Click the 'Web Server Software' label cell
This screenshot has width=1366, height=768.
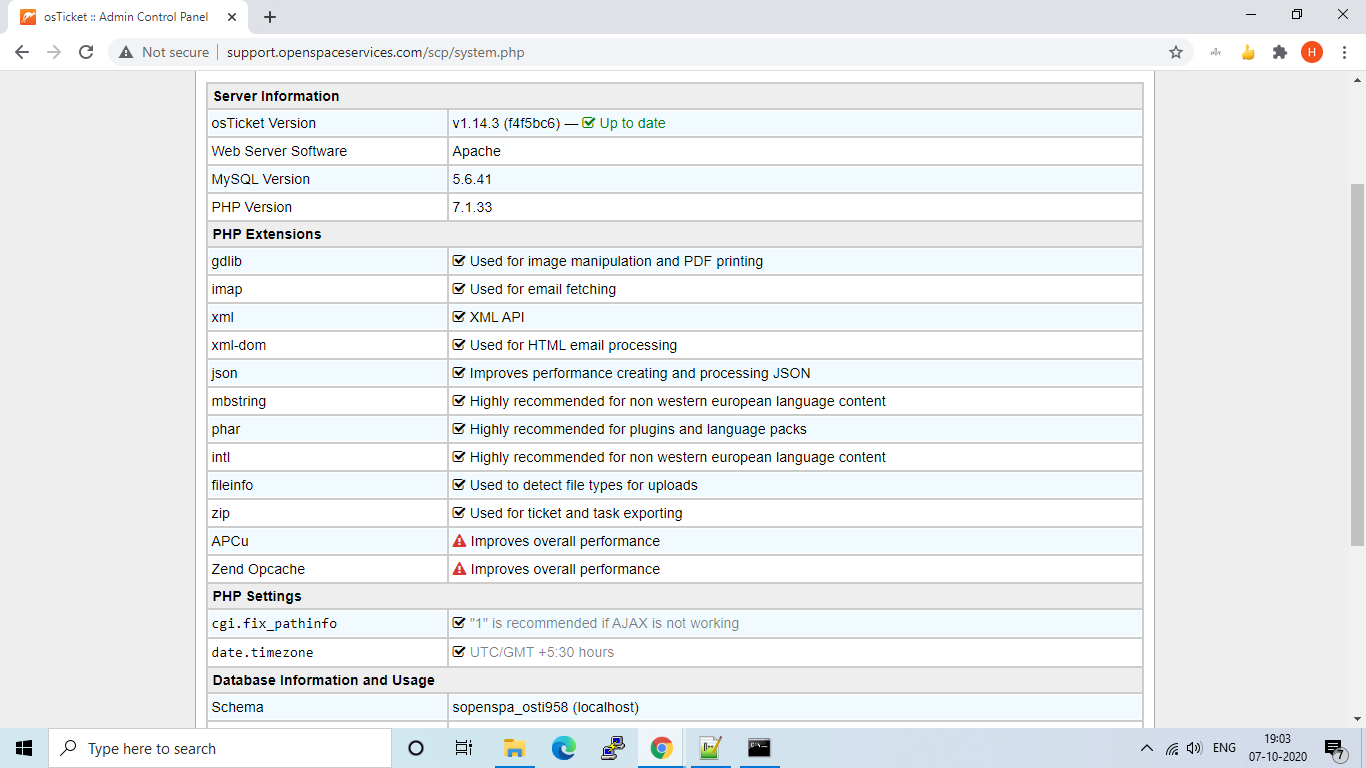click(x=327, y=151)
